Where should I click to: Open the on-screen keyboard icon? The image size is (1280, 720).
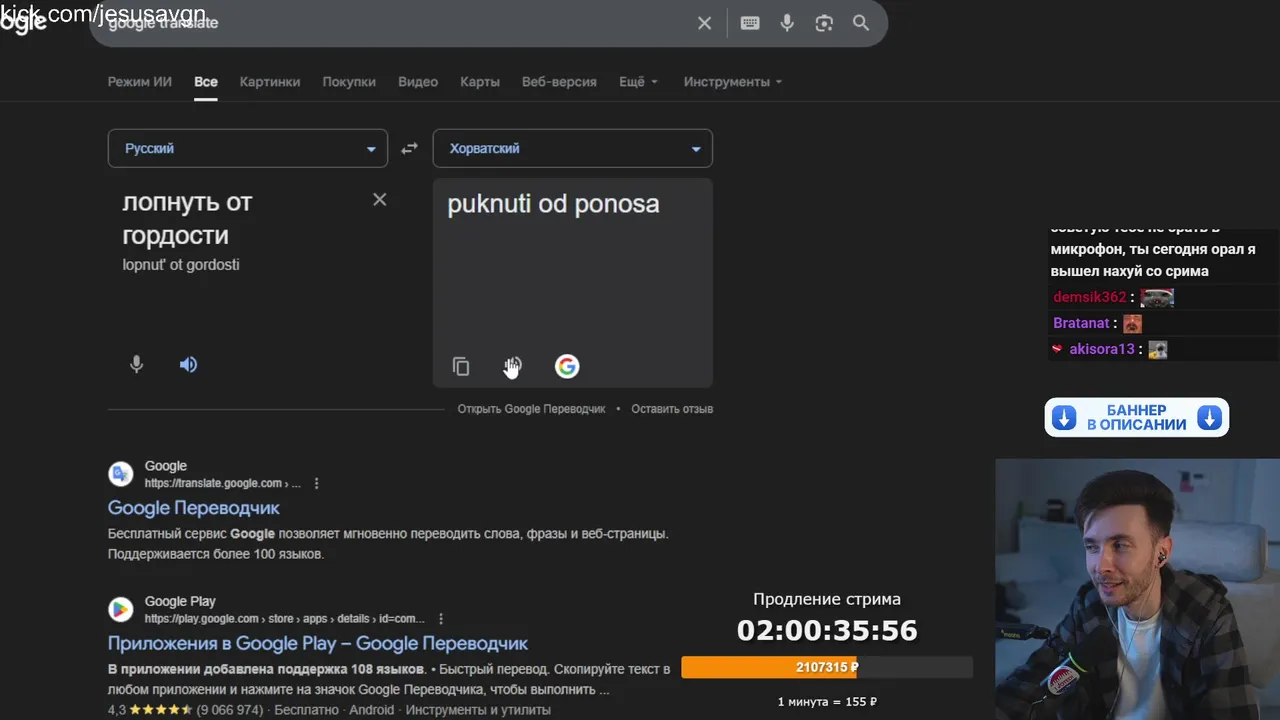pos(750,23)
